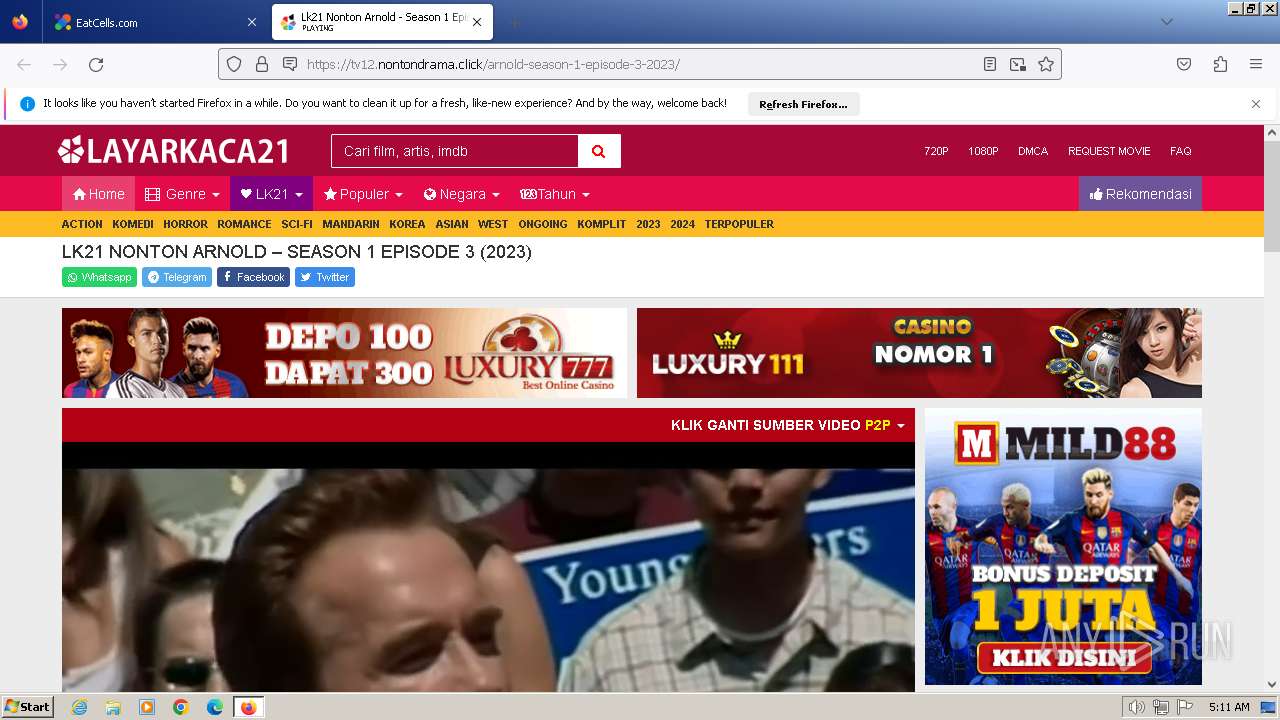Select KOREA category in yellow bar
The image size is (1280, 720).
(x=407, y=224)
